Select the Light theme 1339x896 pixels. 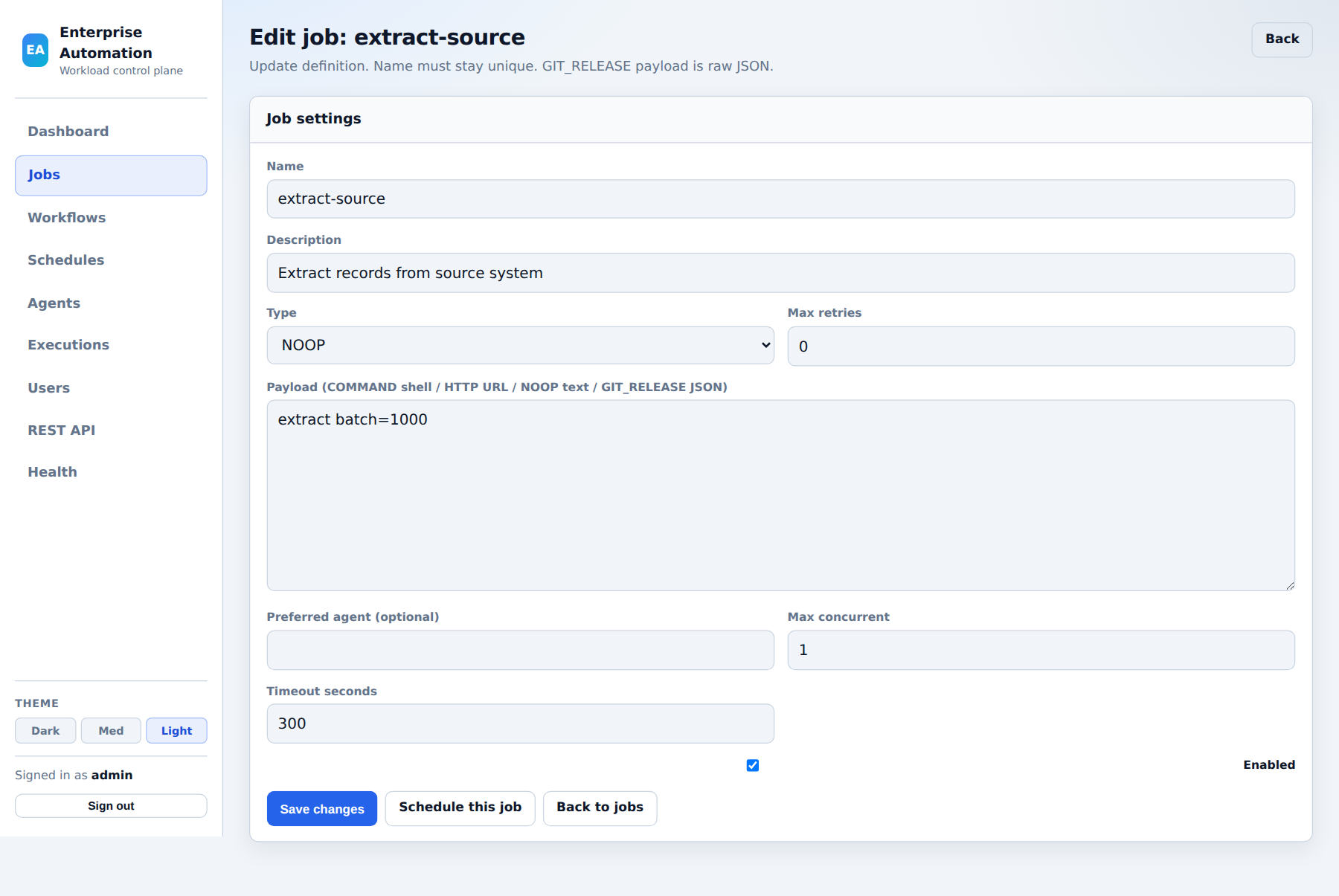176,731
